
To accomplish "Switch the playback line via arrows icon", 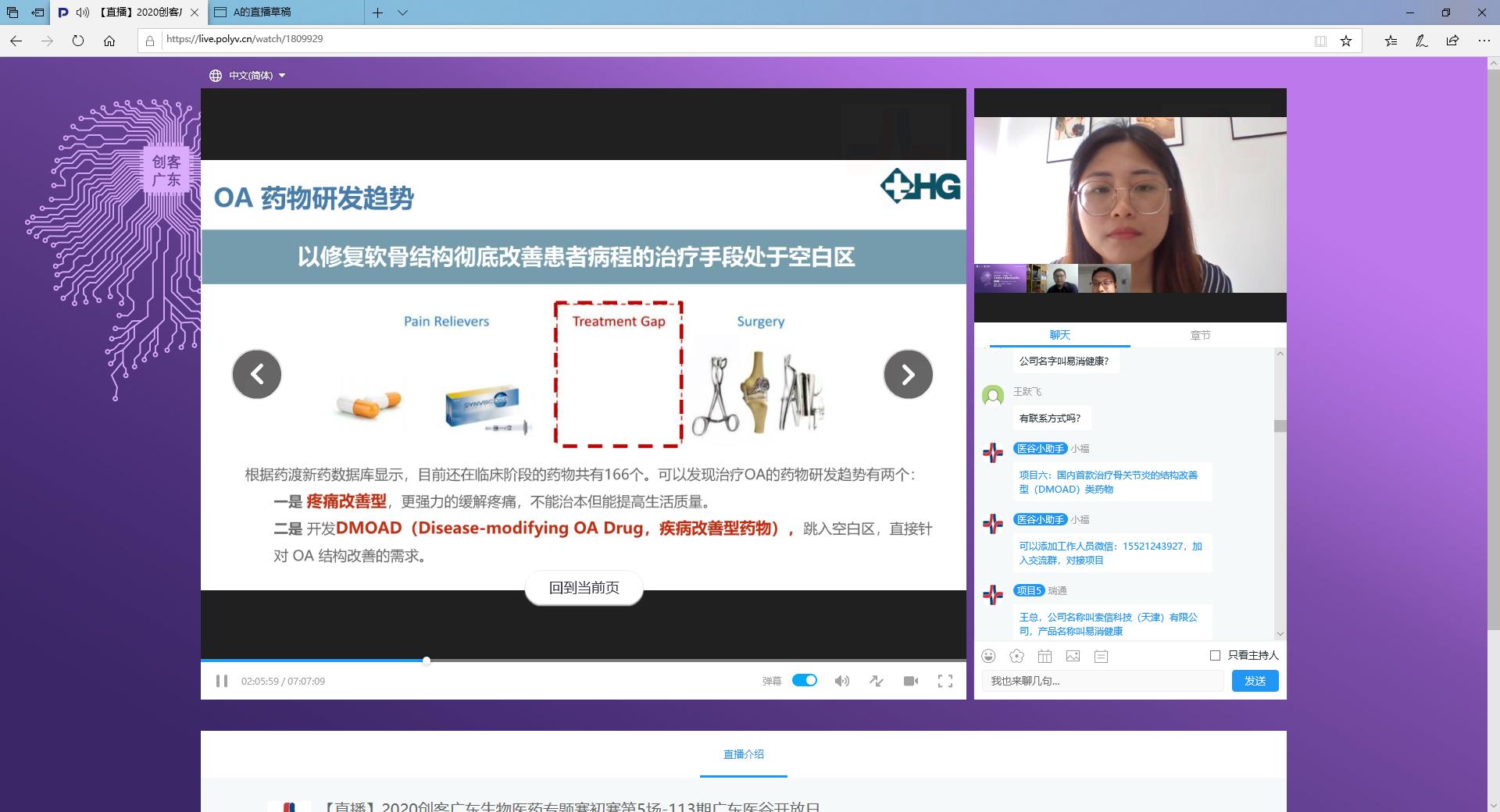I will click(877, 681).
